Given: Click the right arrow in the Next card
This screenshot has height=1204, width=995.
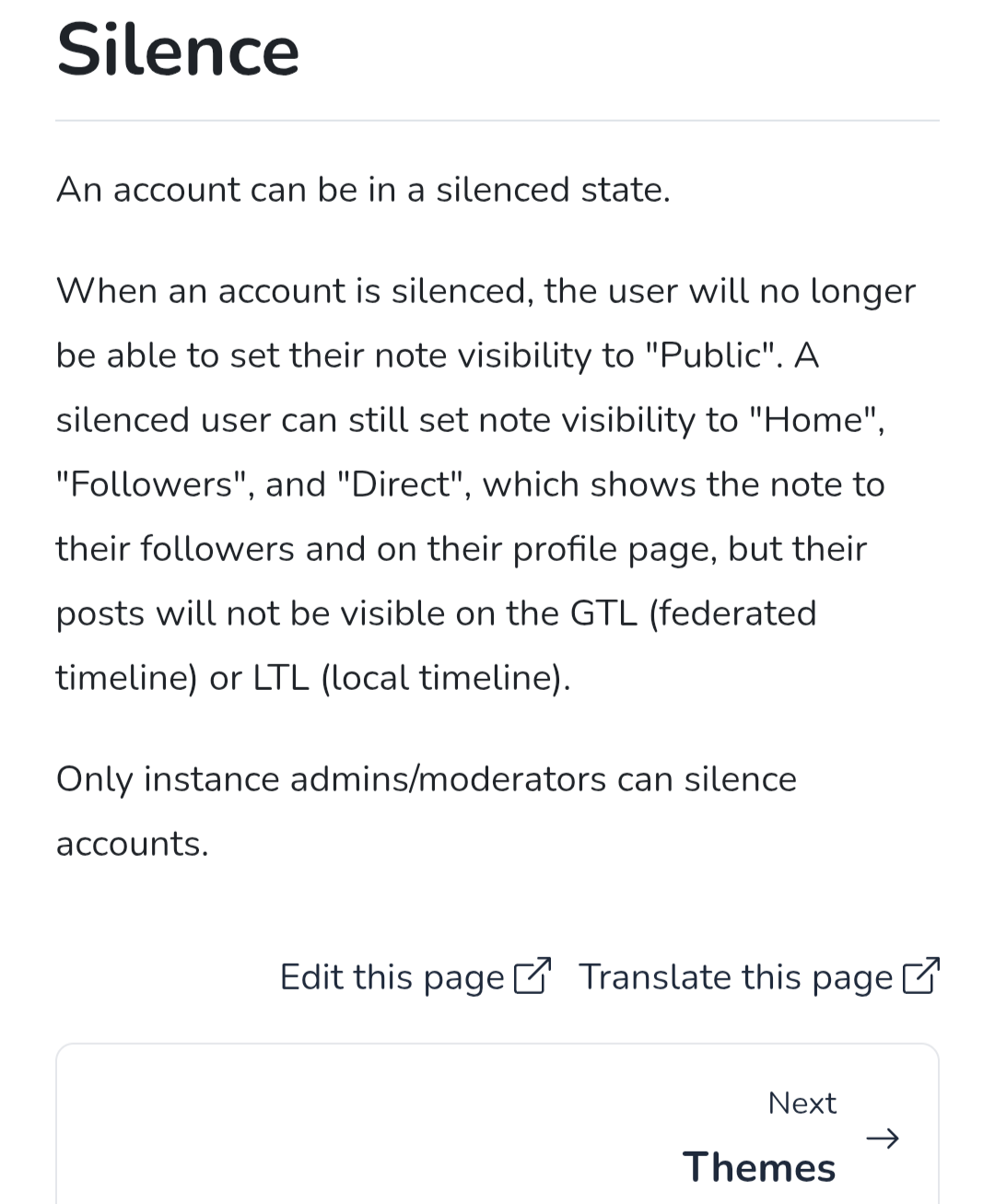Looking at the screenshot, I should 883,1140.
